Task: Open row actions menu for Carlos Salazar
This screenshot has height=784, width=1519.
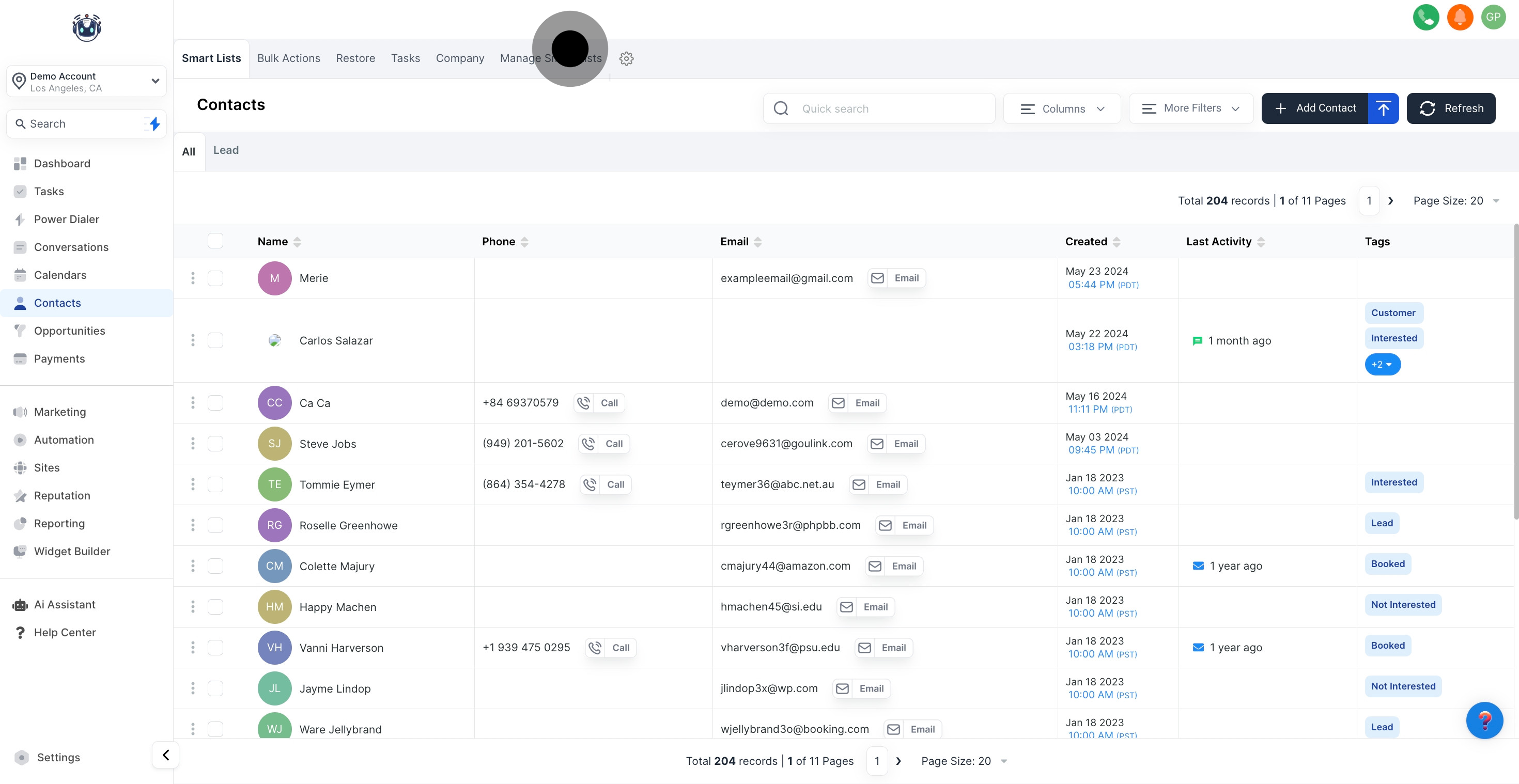Action: (x=193, y=340)
